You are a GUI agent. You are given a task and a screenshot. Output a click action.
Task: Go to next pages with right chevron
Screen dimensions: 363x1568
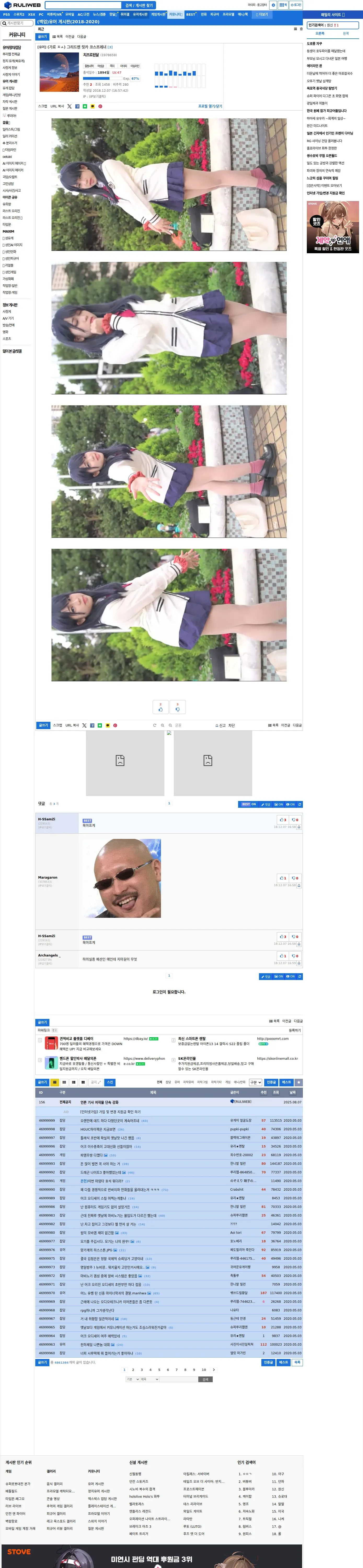214,1370
